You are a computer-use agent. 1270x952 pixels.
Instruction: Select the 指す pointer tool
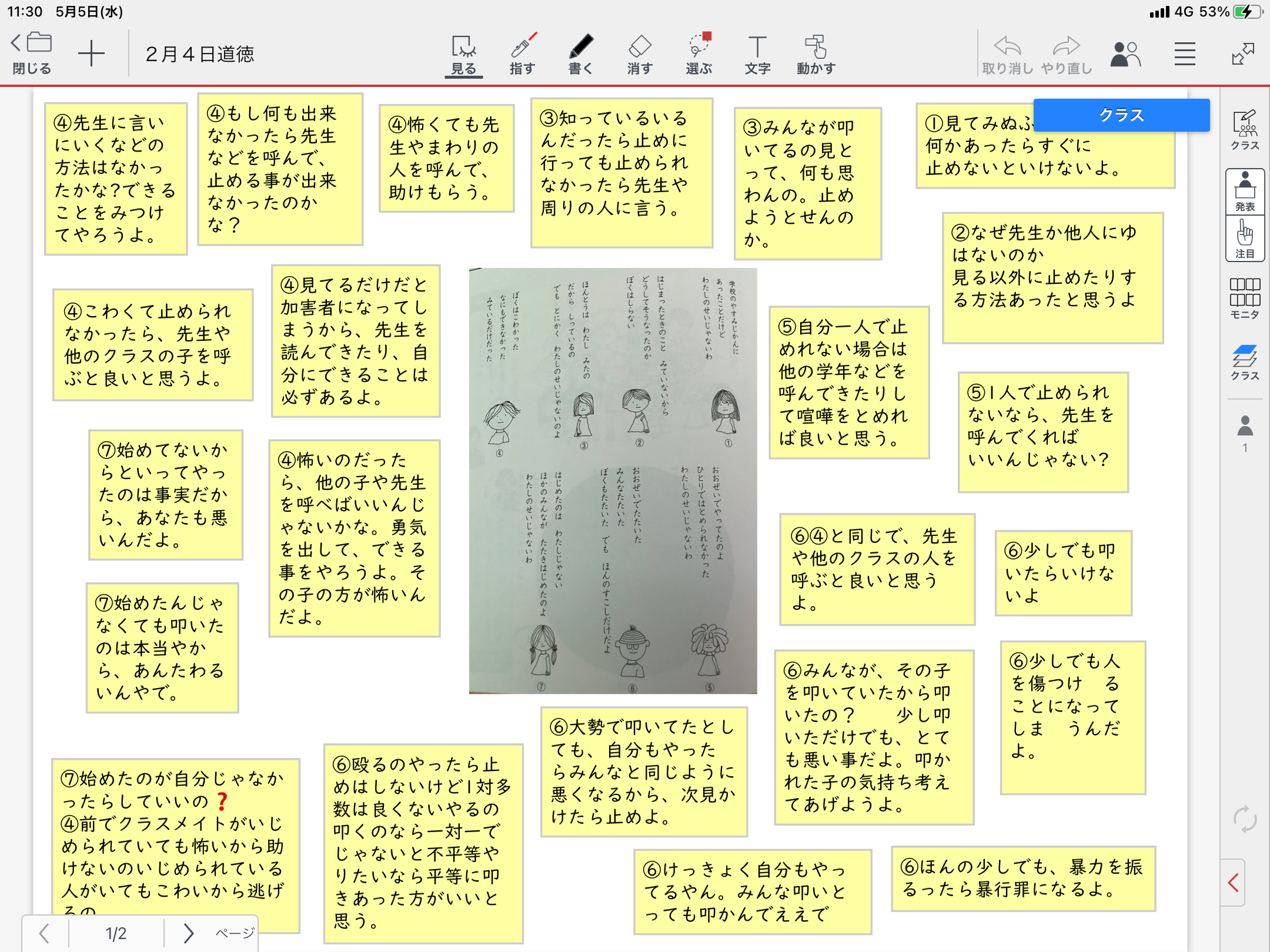pyautogui.click(x=522, y=55)
